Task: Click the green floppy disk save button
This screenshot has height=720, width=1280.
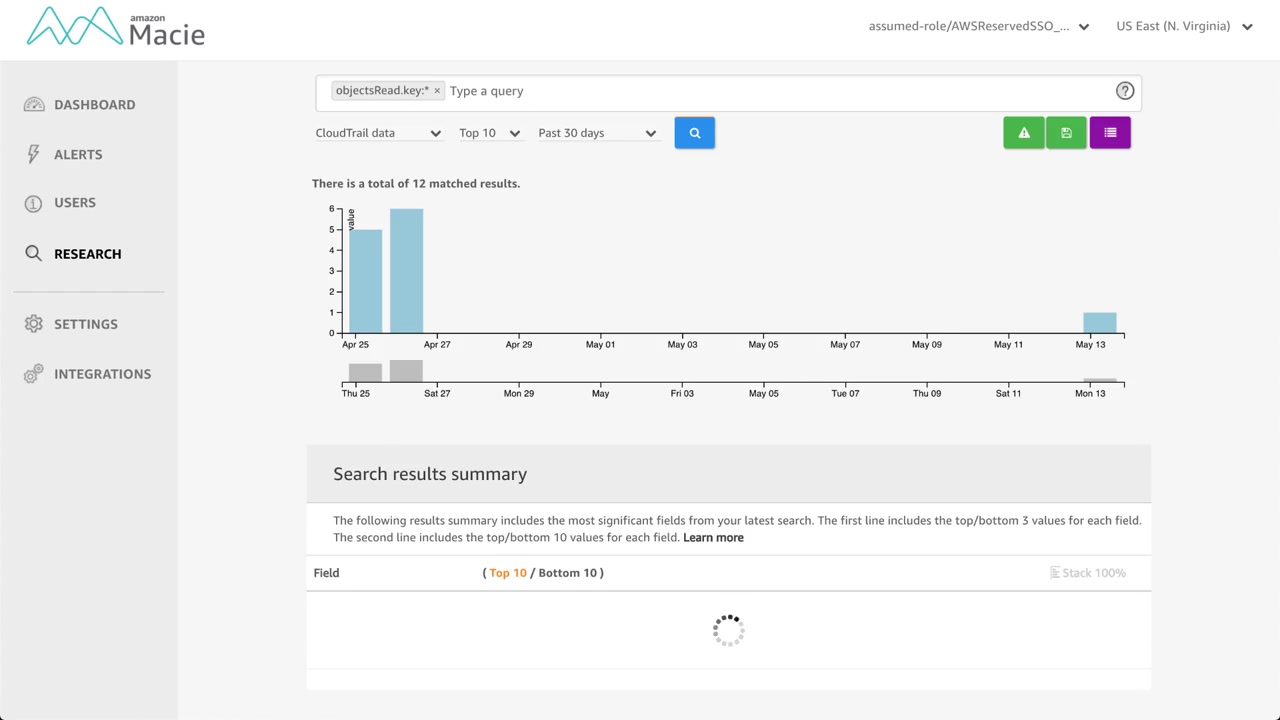Action: (1066, 133)
